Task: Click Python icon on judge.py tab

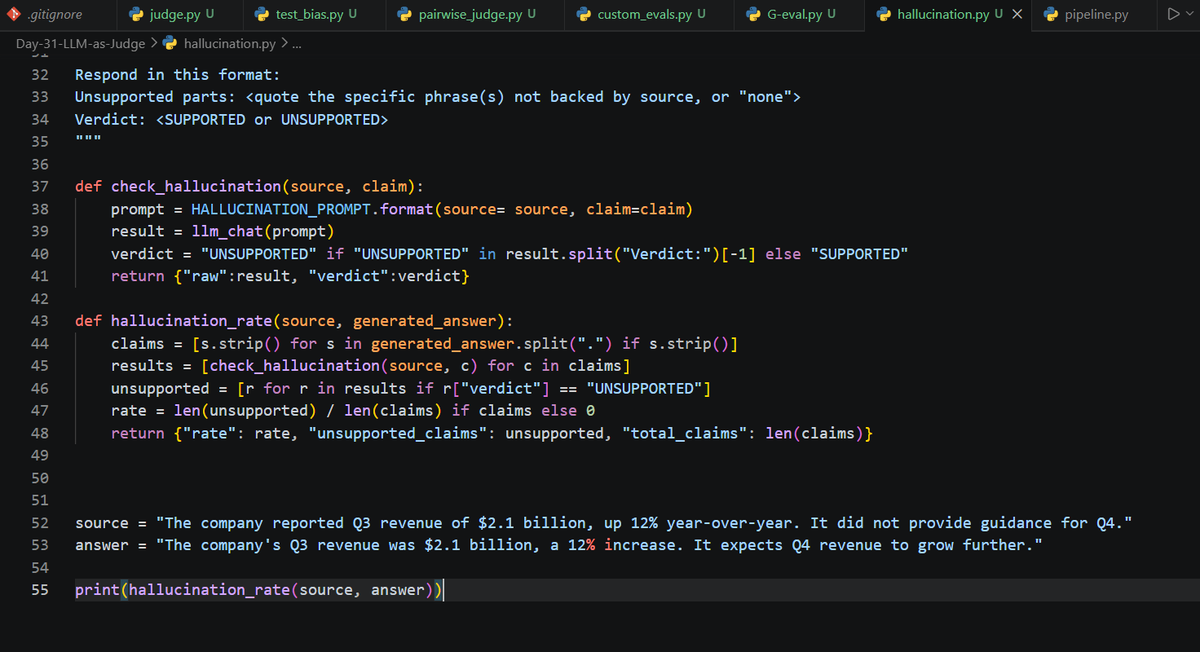Action: 136,15
